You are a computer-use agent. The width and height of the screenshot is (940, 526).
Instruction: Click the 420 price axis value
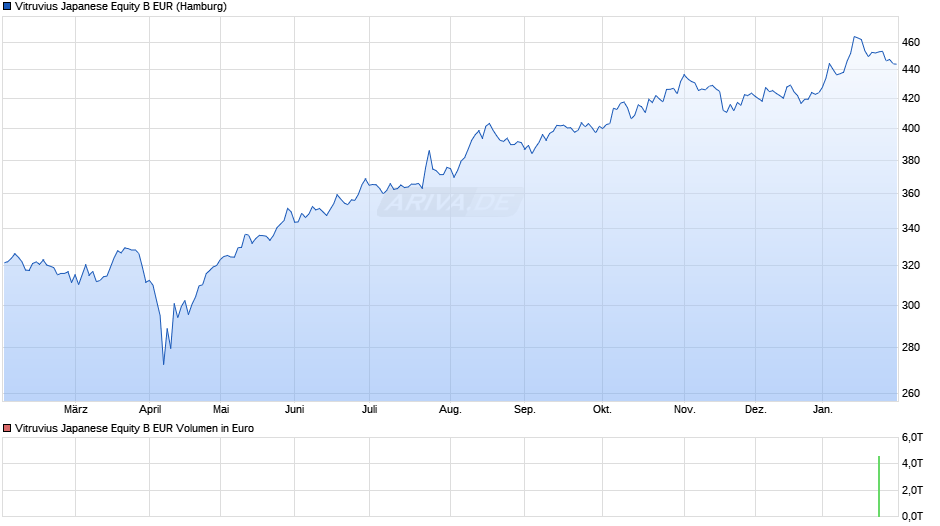(911, 98)
